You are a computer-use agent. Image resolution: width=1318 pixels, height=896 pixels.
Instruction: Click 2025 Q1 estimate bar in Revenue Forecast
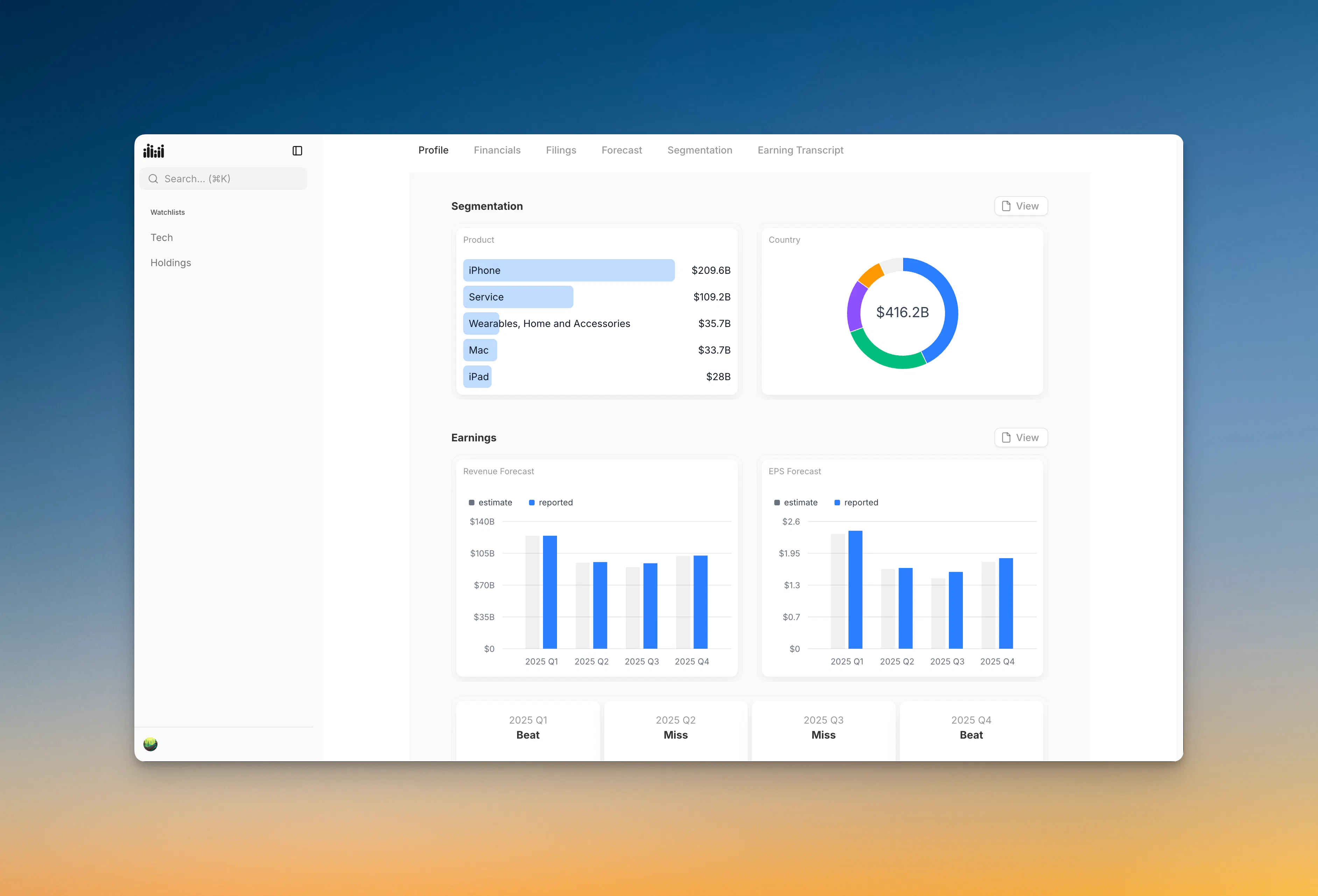click(x=533, y=592)
